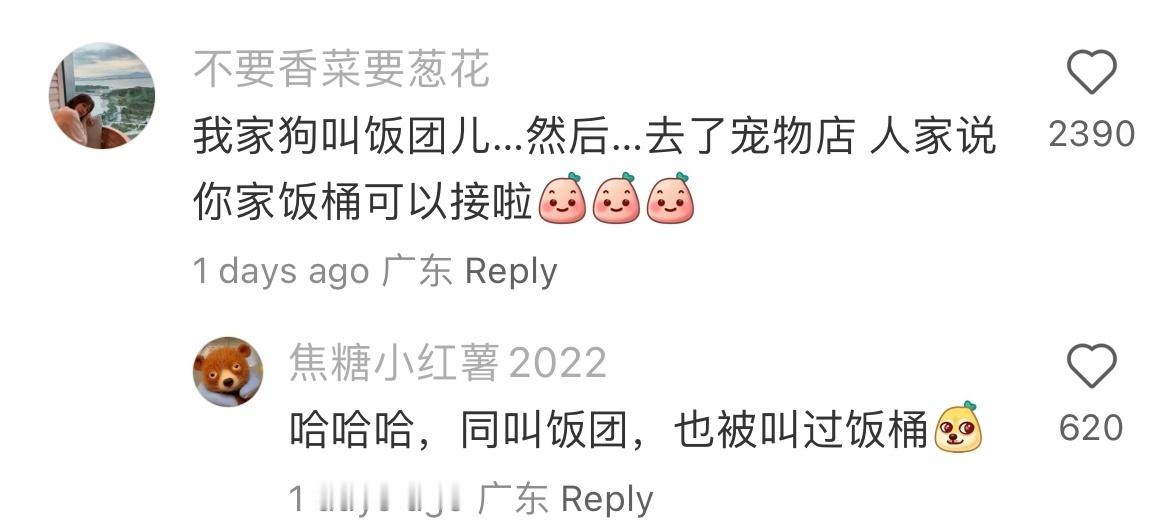Tap the last pink peach emoji
This screenshot has width=1170, height=521.
pyautogui.click(x=670, y=199)
